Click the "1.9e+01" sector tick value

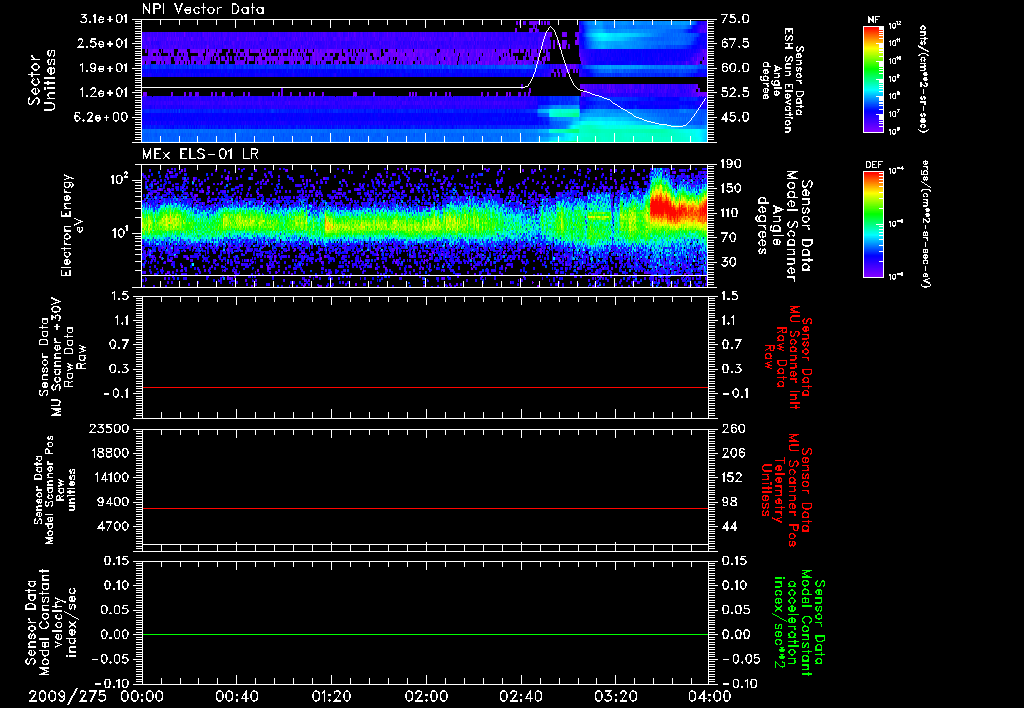tap(104, 68)
